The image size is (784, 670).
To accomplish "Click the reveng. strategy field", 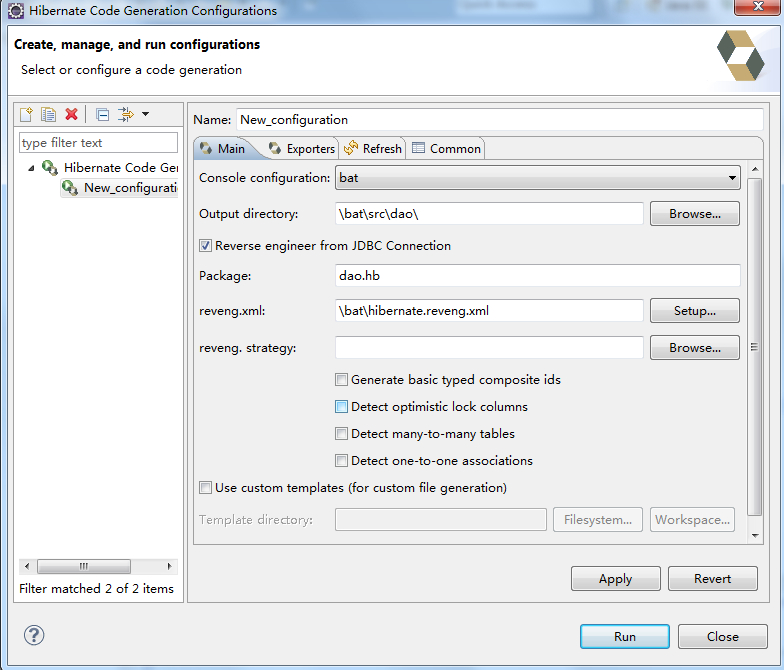I will pyautogui.click(x=489, y=348).
